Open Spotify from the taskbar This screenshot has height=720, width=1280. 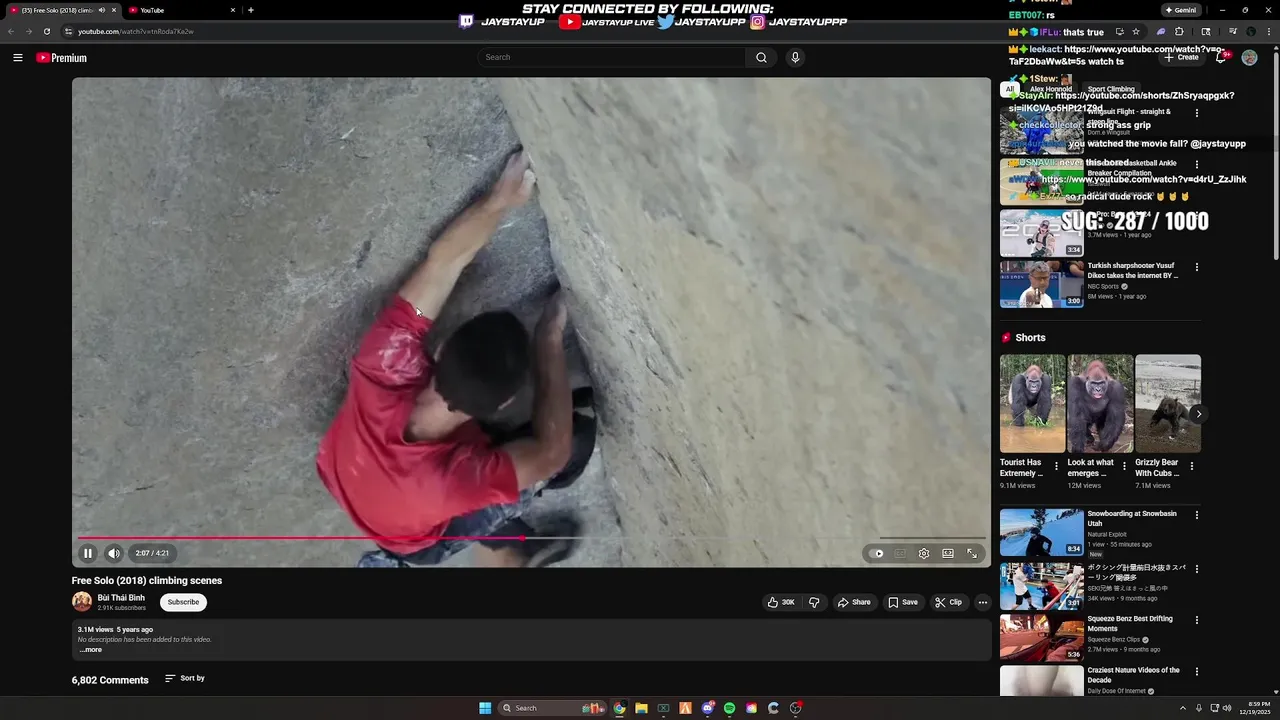pyautogui.click(x=729, y=708)
